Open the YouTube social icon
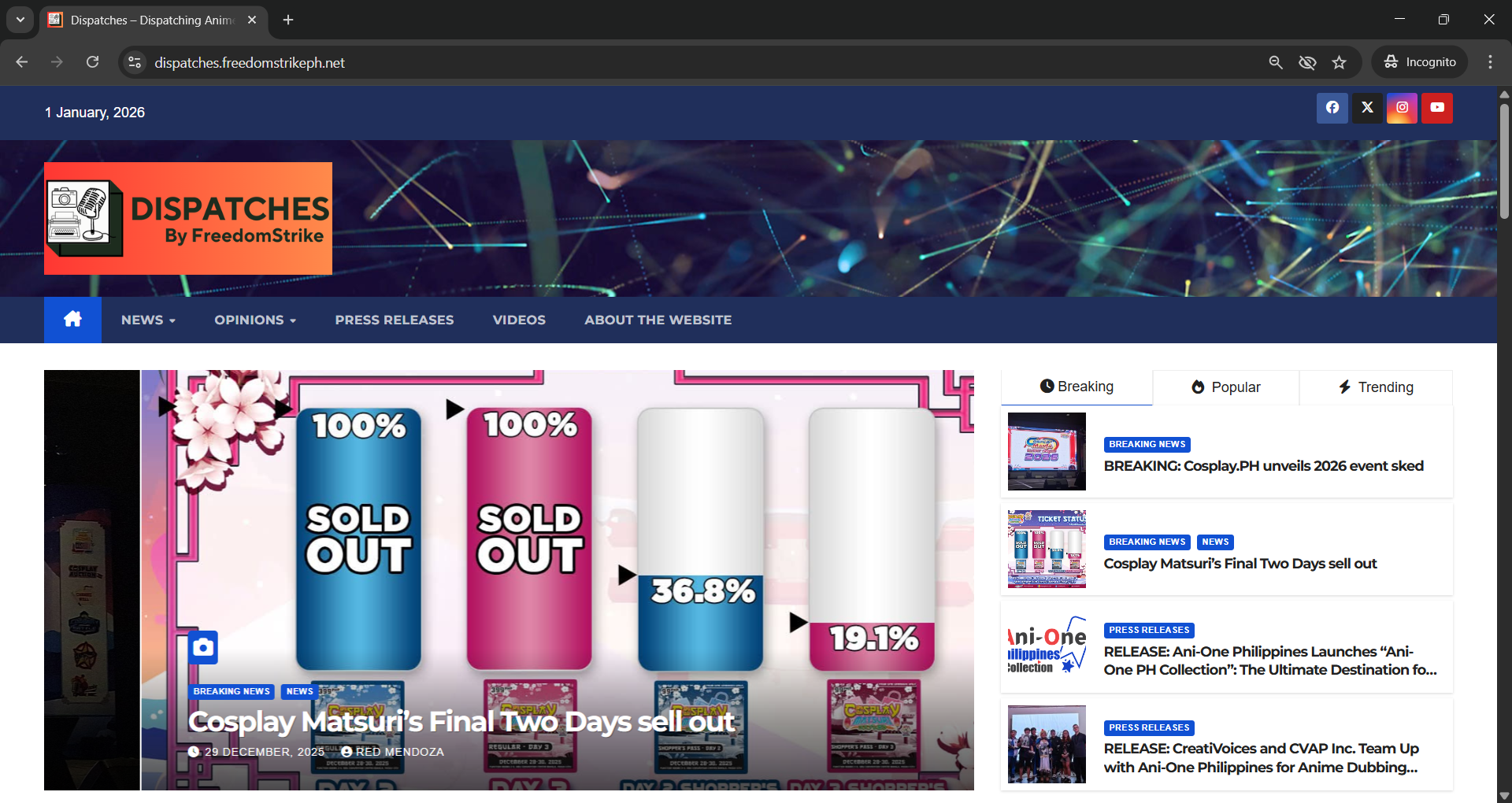Screen dimensions: 1512x803 pyautogui.click(x=1437, y=108)
